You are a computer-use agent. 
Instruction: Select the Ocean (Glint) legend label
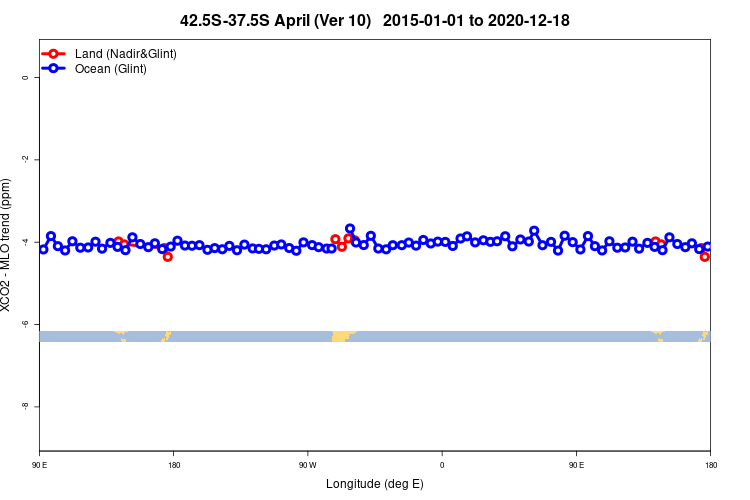[110, 69]
